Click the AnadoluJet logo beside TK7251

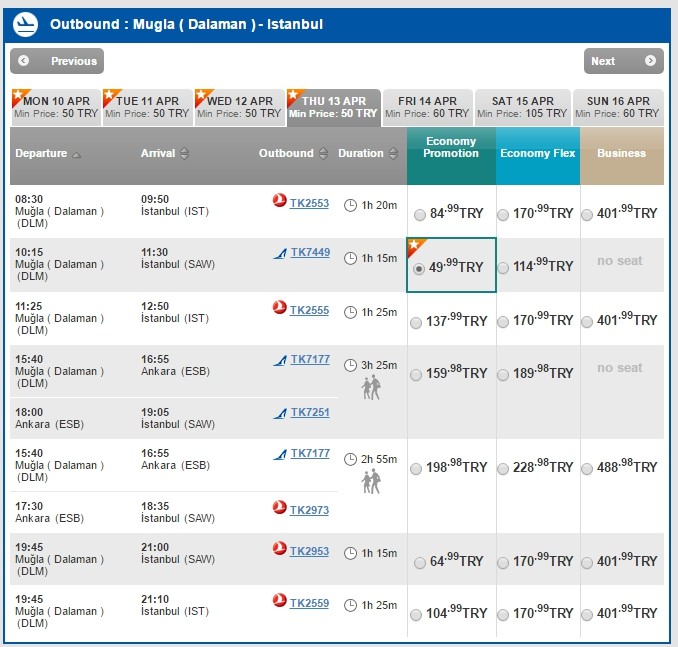[x=279, y=412]
